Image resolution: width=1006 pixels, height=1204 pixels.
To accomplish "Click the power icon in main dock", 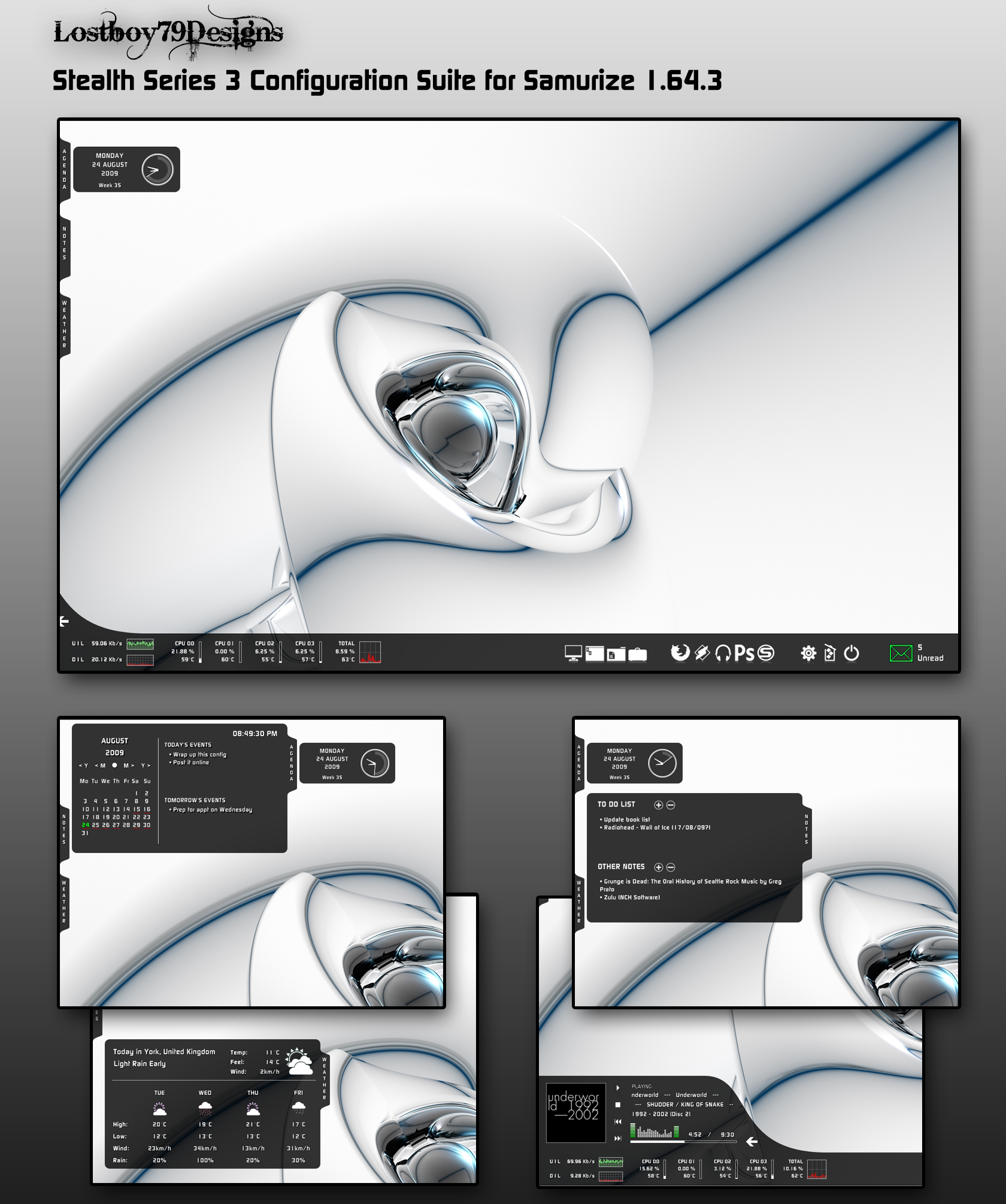I will (x=851, y=653).
